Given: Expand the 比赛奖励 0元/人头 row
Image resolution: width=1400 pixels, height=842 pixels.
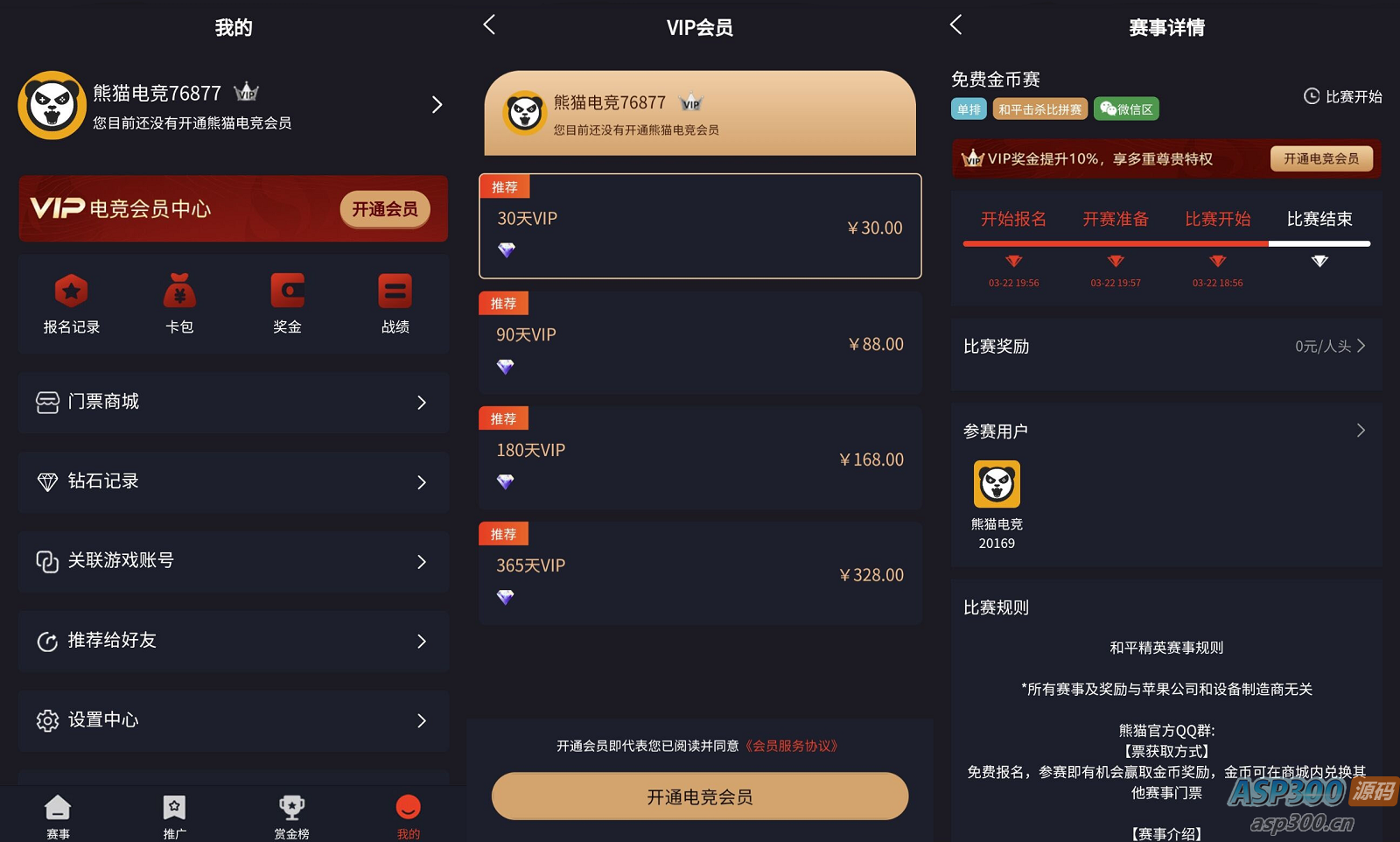Looking at the screenshot, I should (x=1166, y=347).
